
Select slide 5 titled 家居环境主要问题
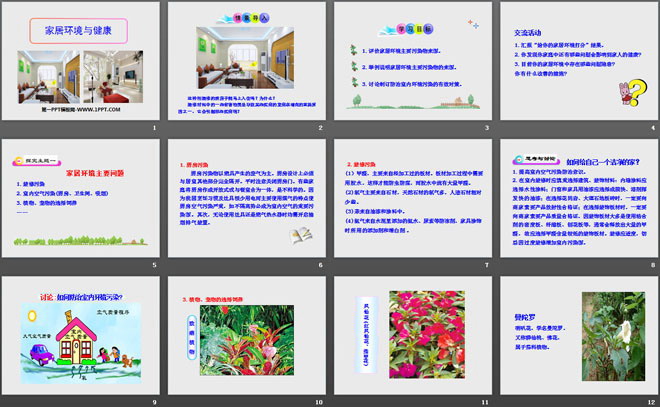[x=81, y=198]
